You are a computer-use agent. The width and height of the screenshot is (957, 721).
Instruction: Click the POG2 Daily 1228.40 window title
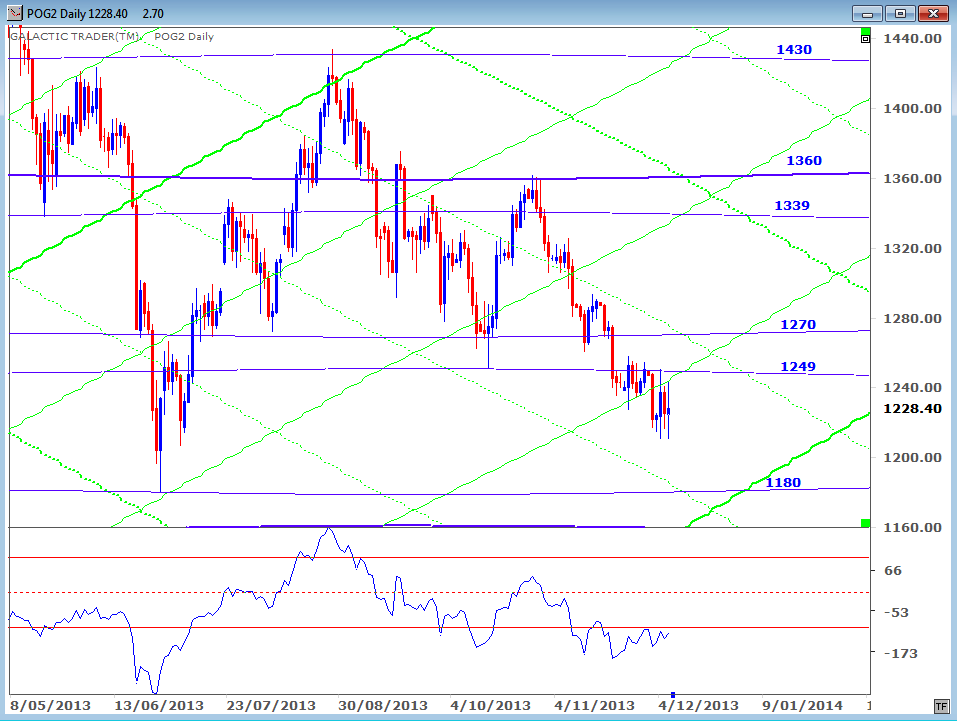[x=77, y=13]
